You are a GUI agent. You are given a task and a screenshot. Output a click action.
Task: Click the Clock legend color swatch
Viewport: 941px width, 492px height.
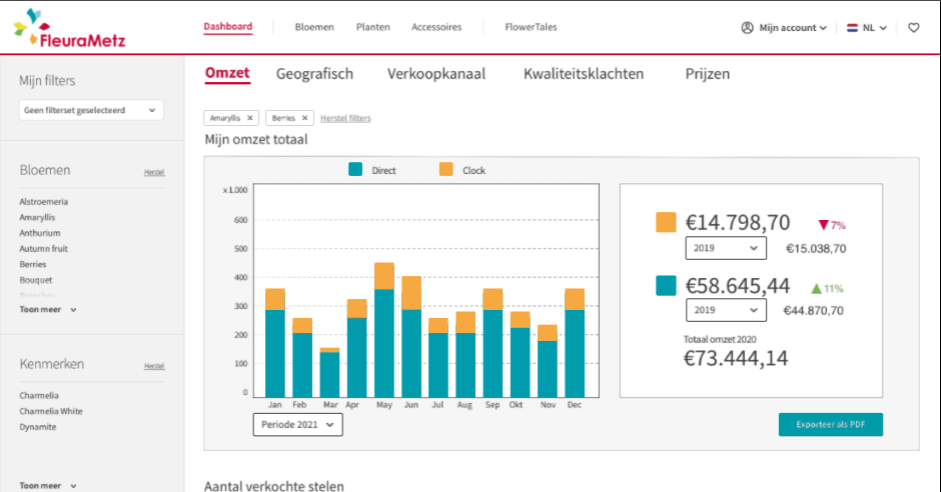click(446, 170)
